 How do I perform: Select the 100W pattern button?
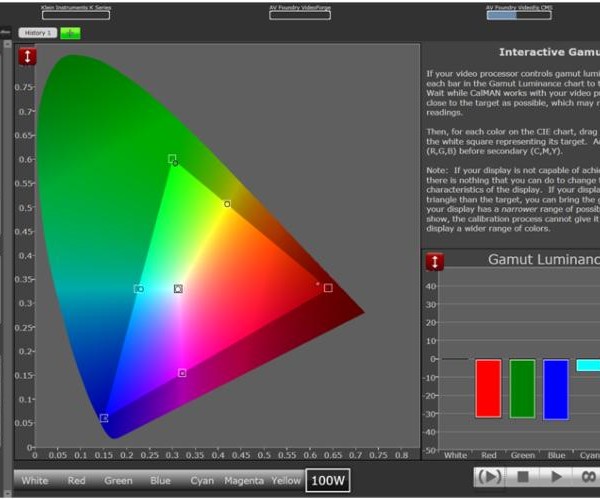(x=328, y=481)
